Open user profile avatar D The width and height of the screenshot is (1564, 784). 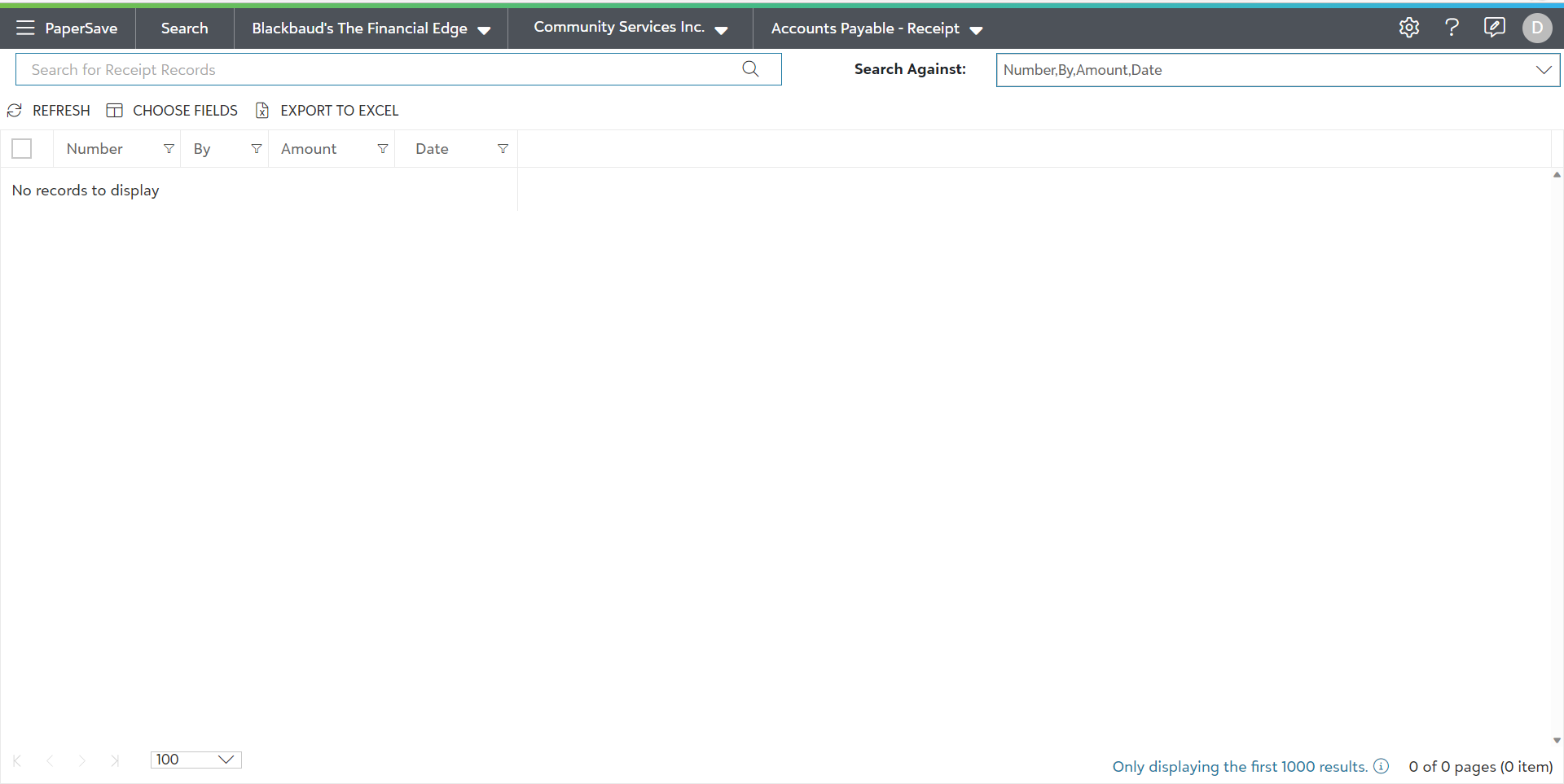[1536, 28]
